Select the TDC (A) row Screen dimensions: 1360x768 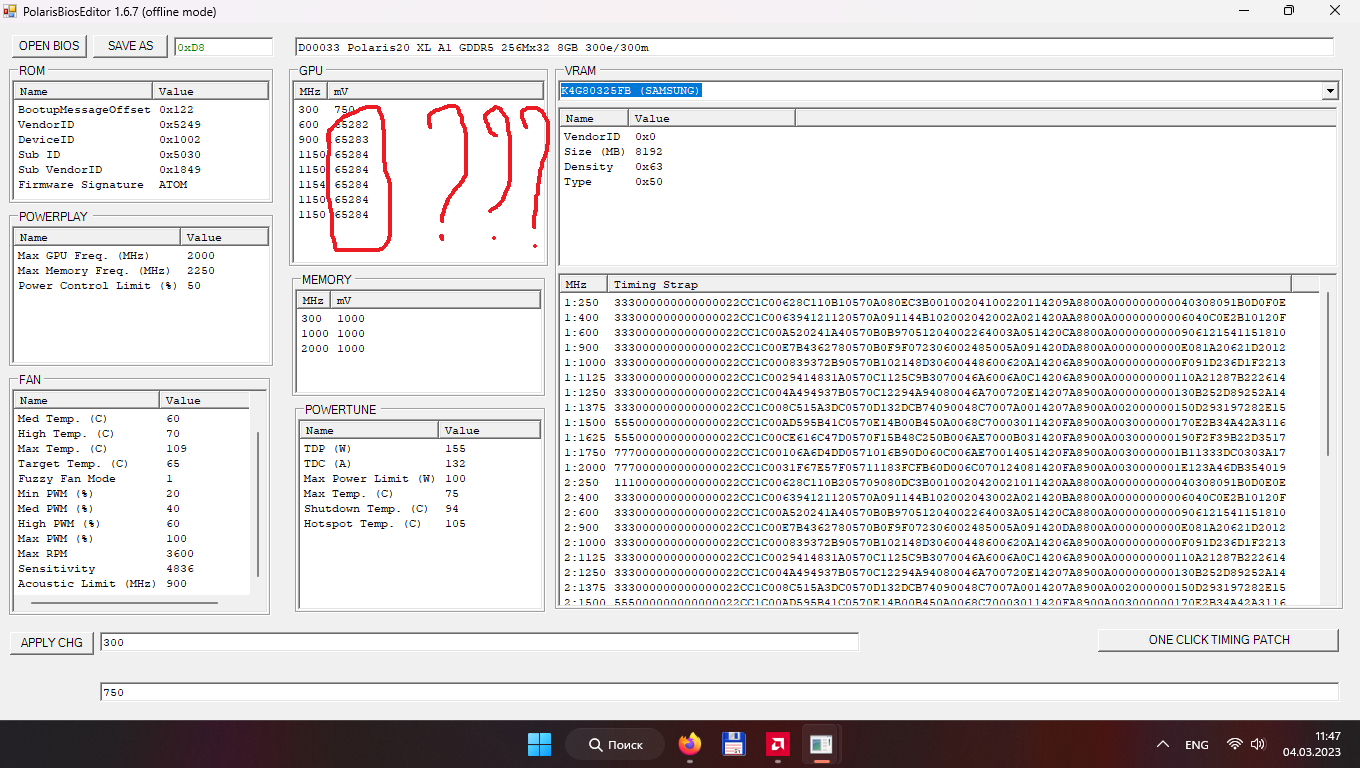tap(420, 464)
